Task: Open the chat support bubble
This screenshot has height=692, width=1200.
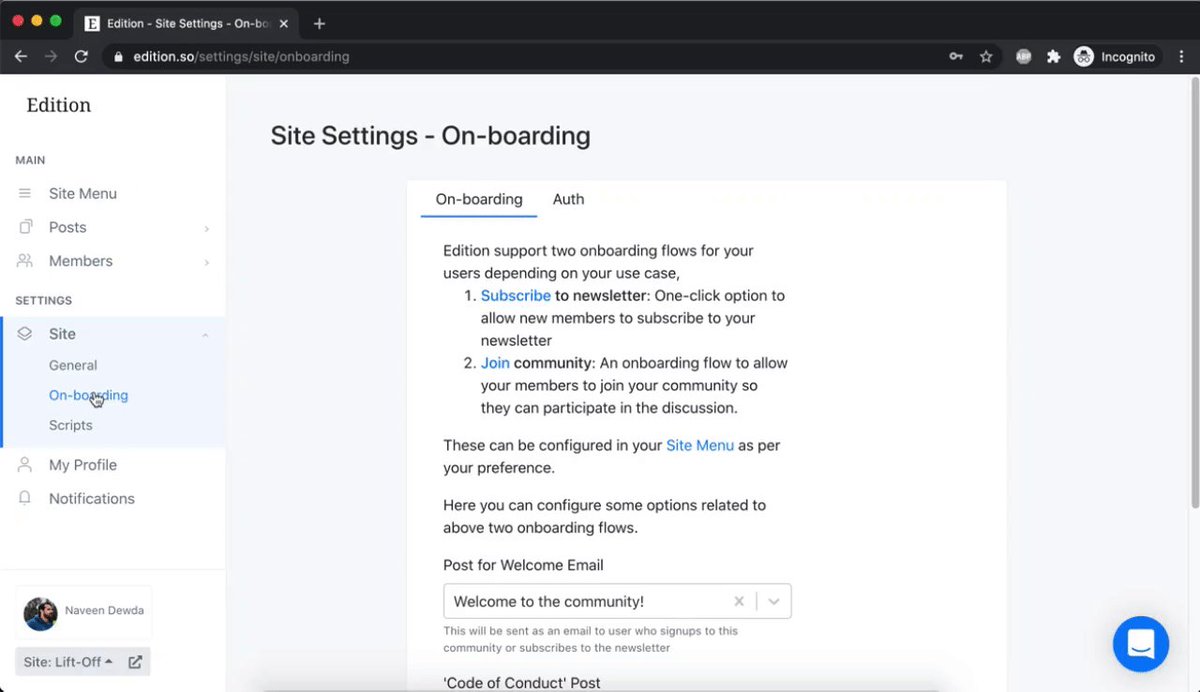Action: [1141, 644]
